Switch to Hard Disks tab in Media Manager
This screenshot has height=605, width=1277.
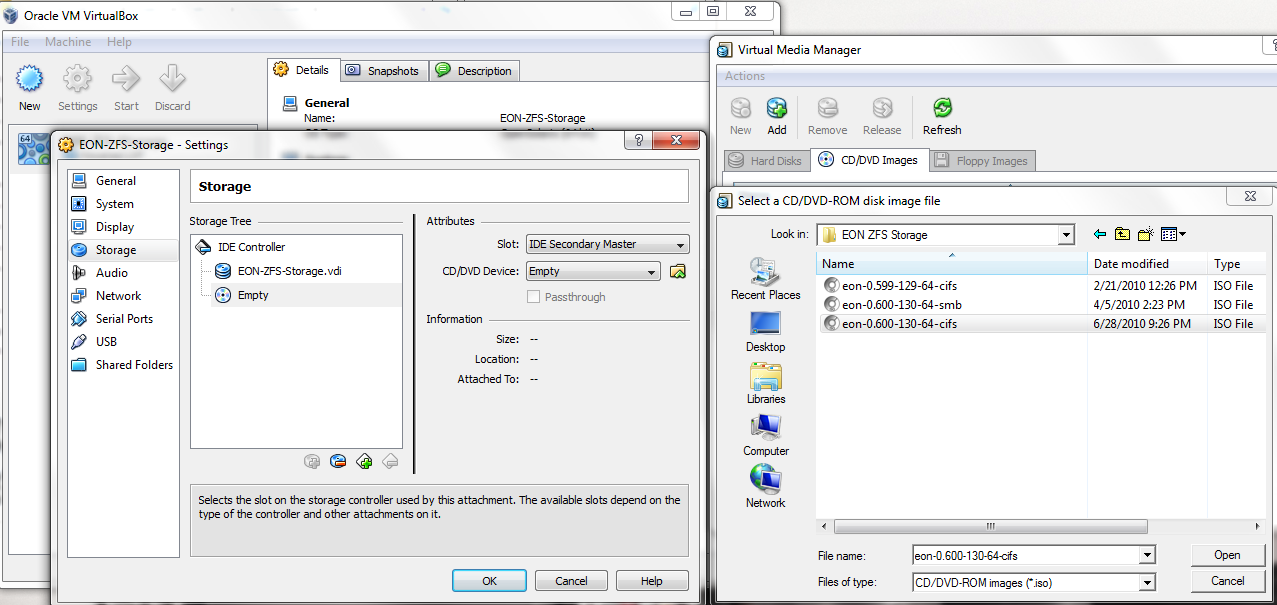click(x=766, y=160)
